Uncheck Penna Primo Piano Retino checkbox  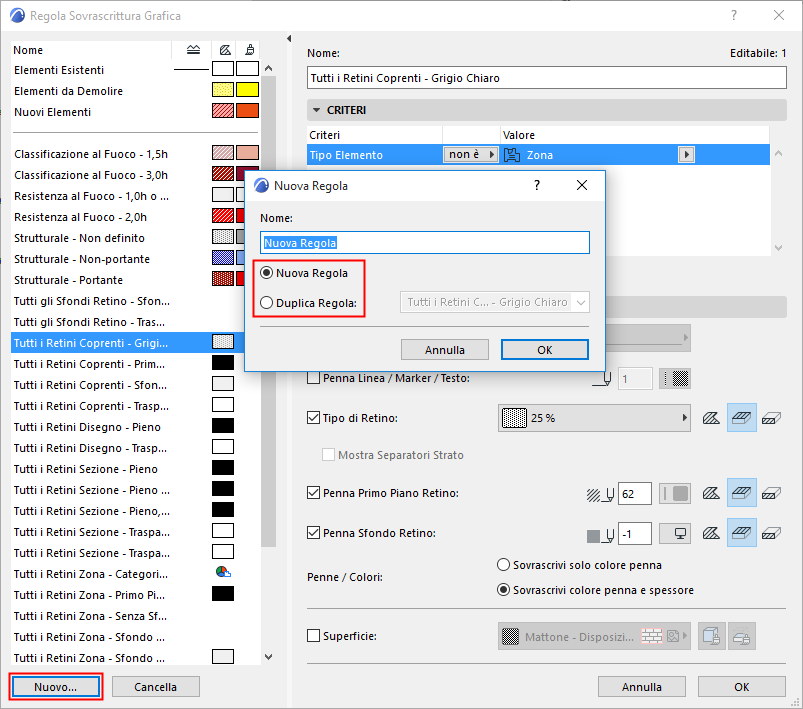pos(313,493)
